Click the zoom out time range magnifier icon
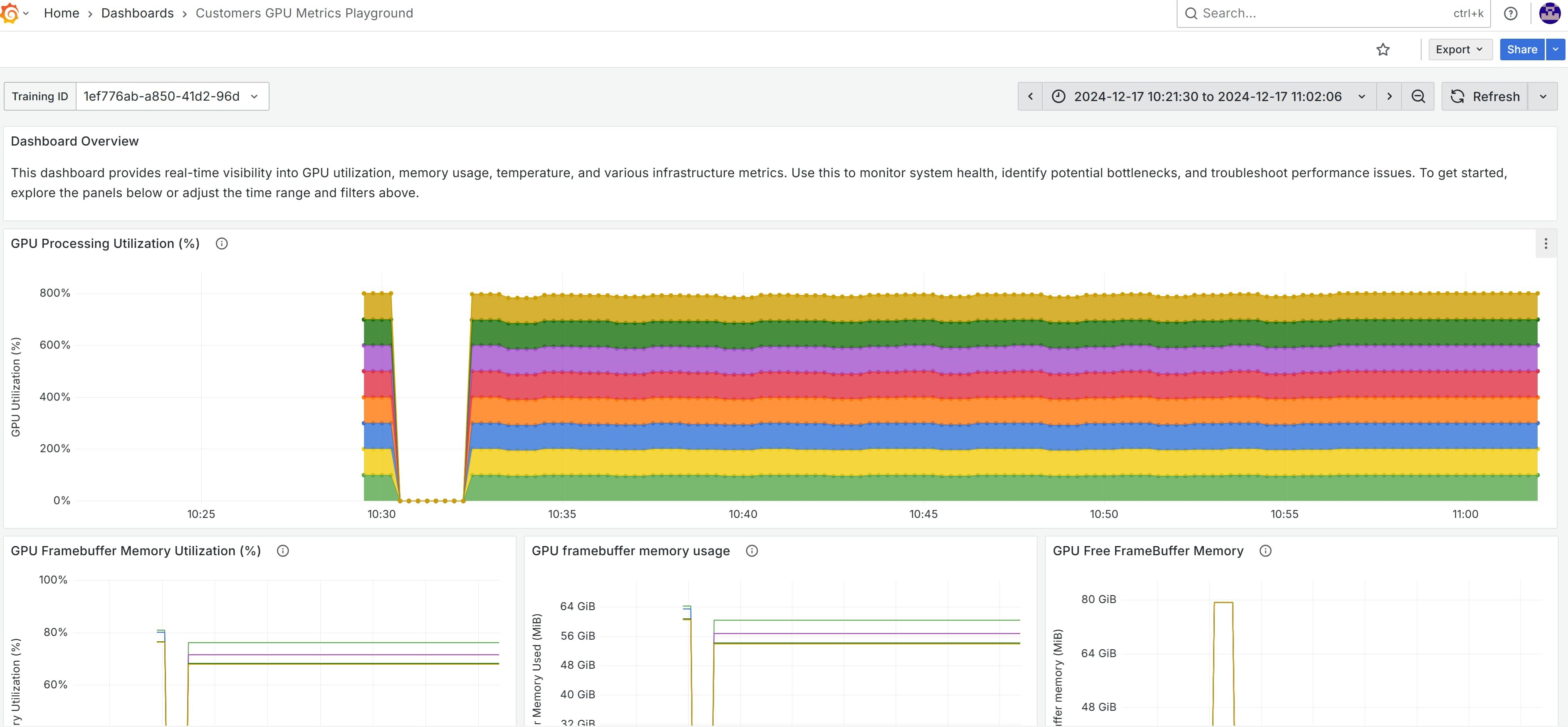The image size is (1568, 727). tap(1418, 96)
